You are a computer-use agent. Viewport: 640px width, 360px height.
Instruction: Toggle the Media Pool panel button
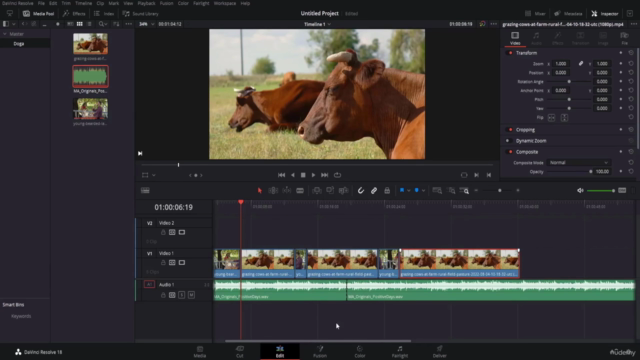coord(38,13)
